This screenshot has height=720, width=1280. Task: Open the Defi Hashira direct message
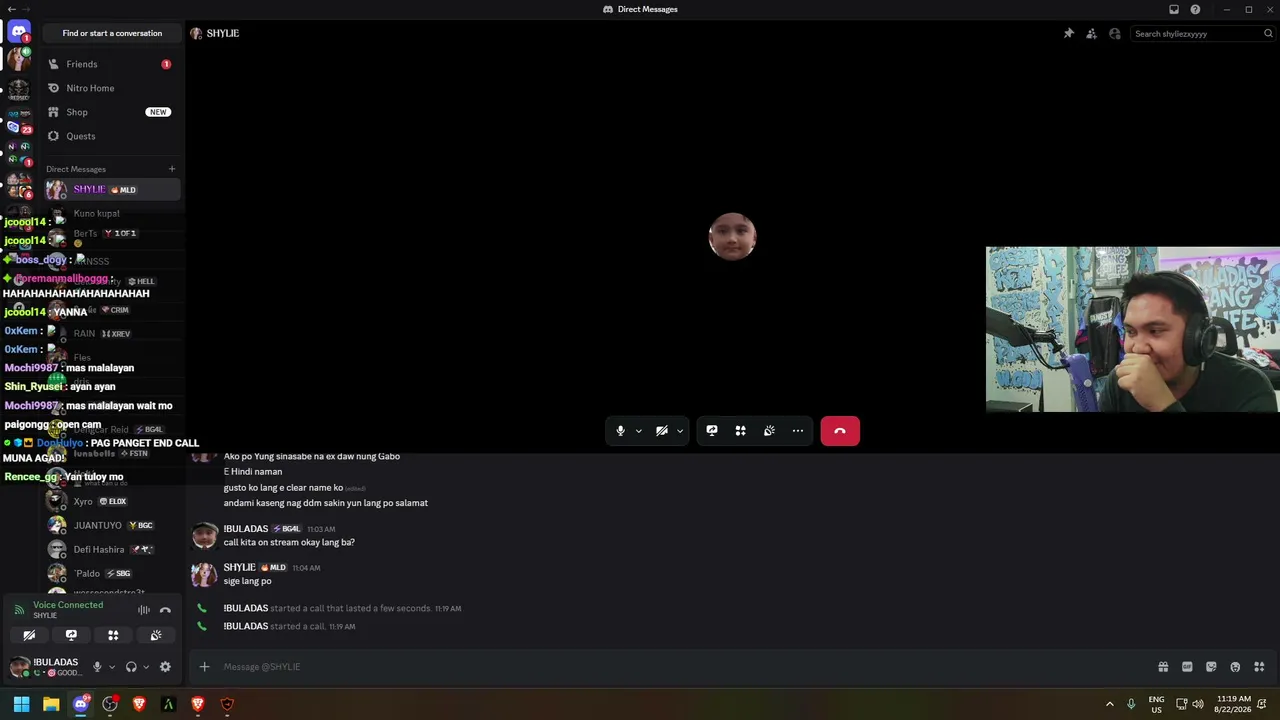pyautogui.click(x=112, y=549)
